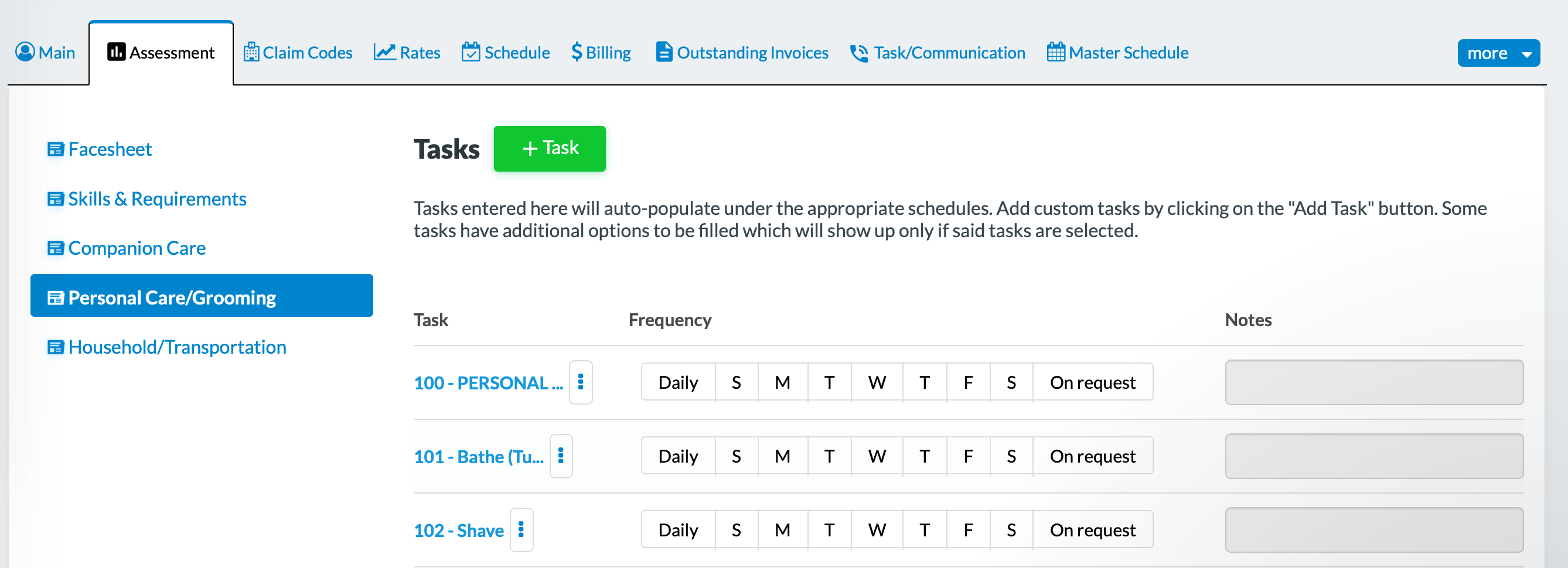Click the Rates chart icon
The height and width of the screenshot is (568, 1568).
pos(384,52)
